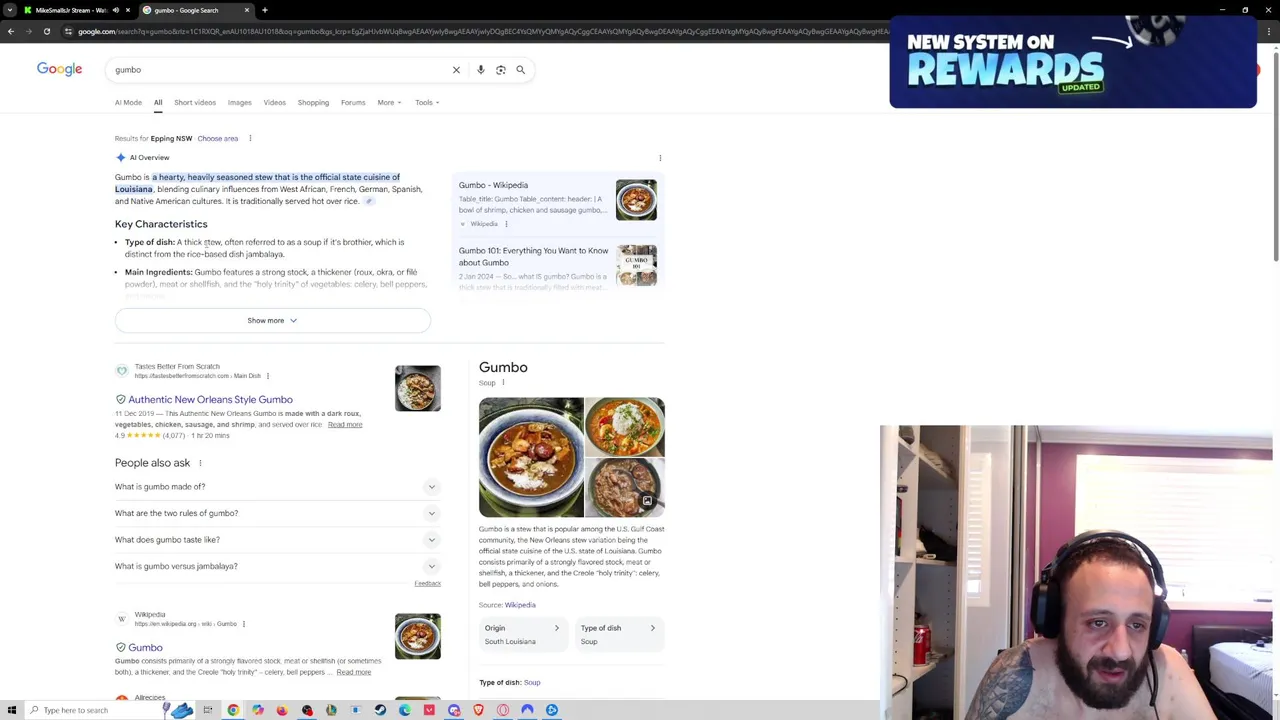Go to the Shopping tab
The height and width of the screenshot is (720, 1280).
[x=313, y=102]
